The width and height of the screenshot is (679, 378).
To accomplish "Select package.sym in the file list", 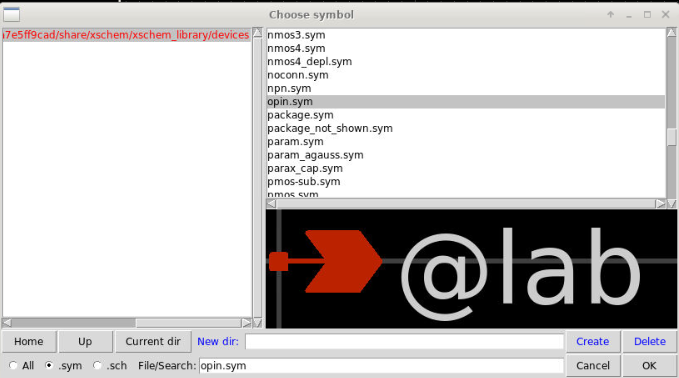I will click(466, 115).
